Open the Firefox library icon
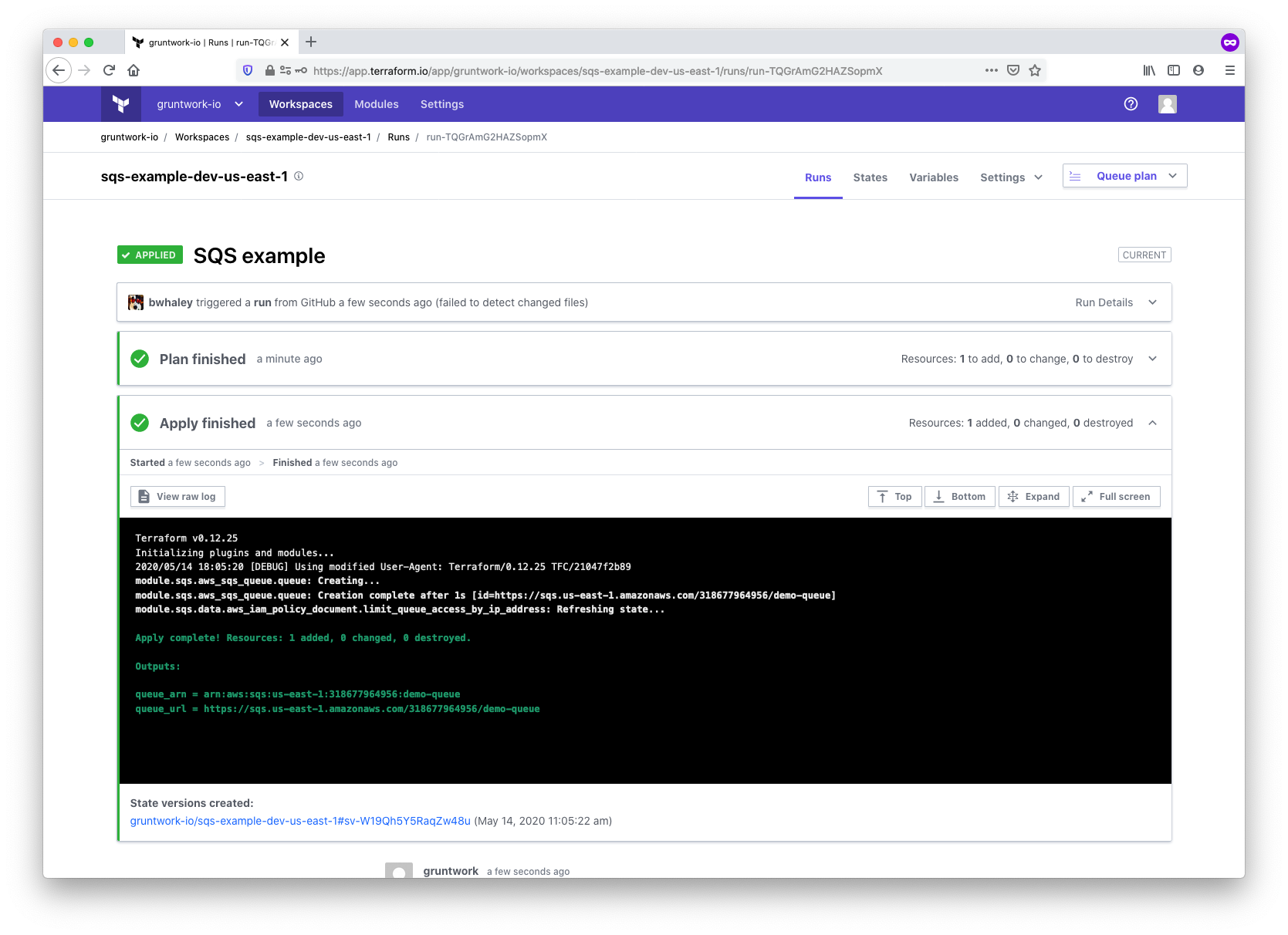The image size is (1288, 935). 1149,71
